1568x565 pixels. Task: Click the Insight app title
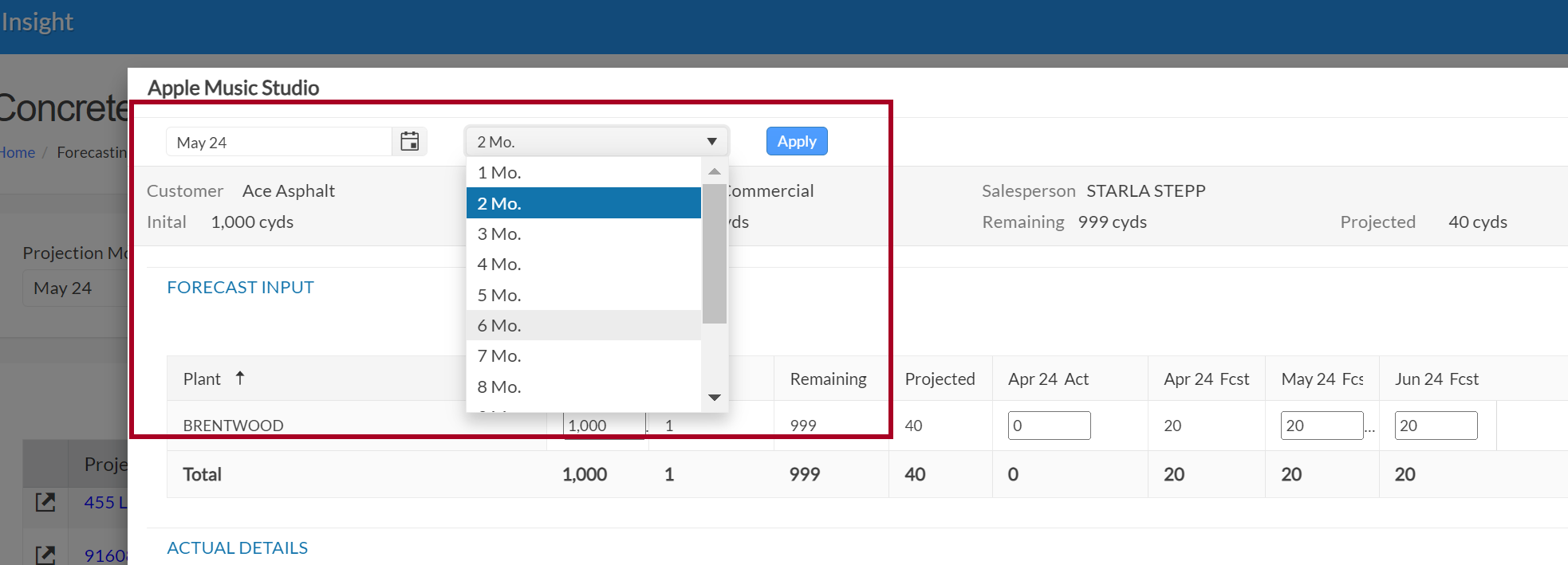click(x=37, y=22)
